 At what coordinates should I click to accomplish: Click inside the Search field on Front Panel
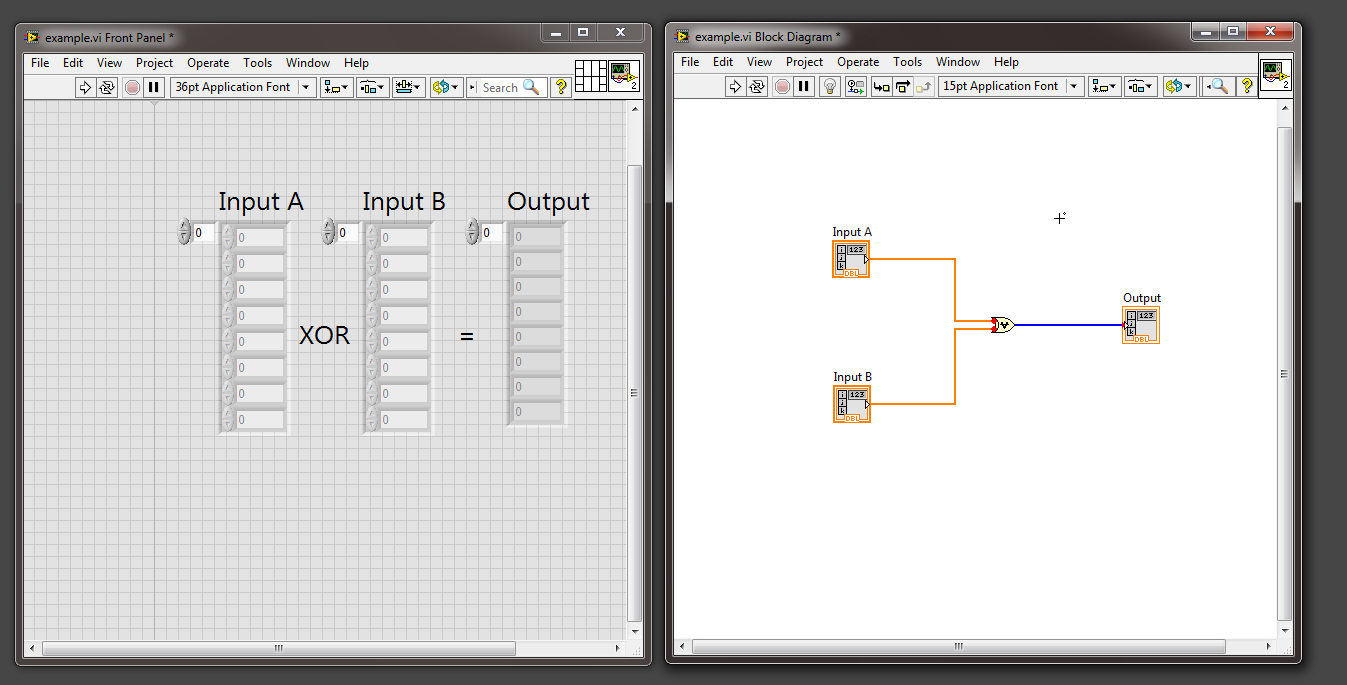pyautogui.click(x=505, y=87)
